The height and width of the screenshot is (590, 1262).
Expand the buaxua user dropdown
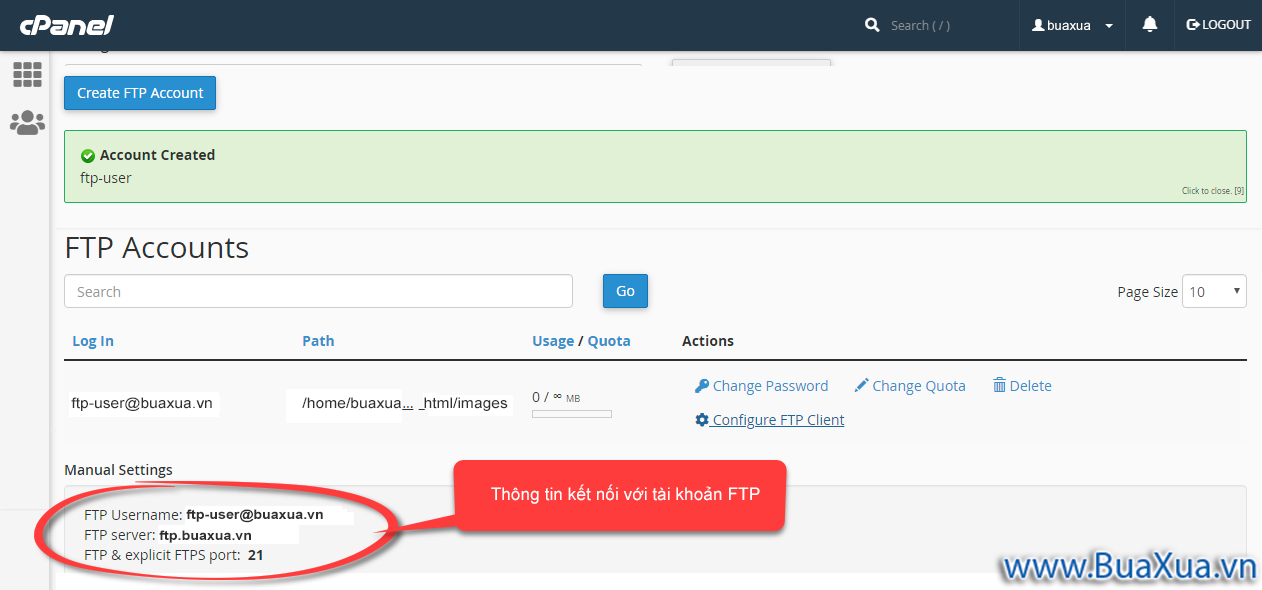1073,25
